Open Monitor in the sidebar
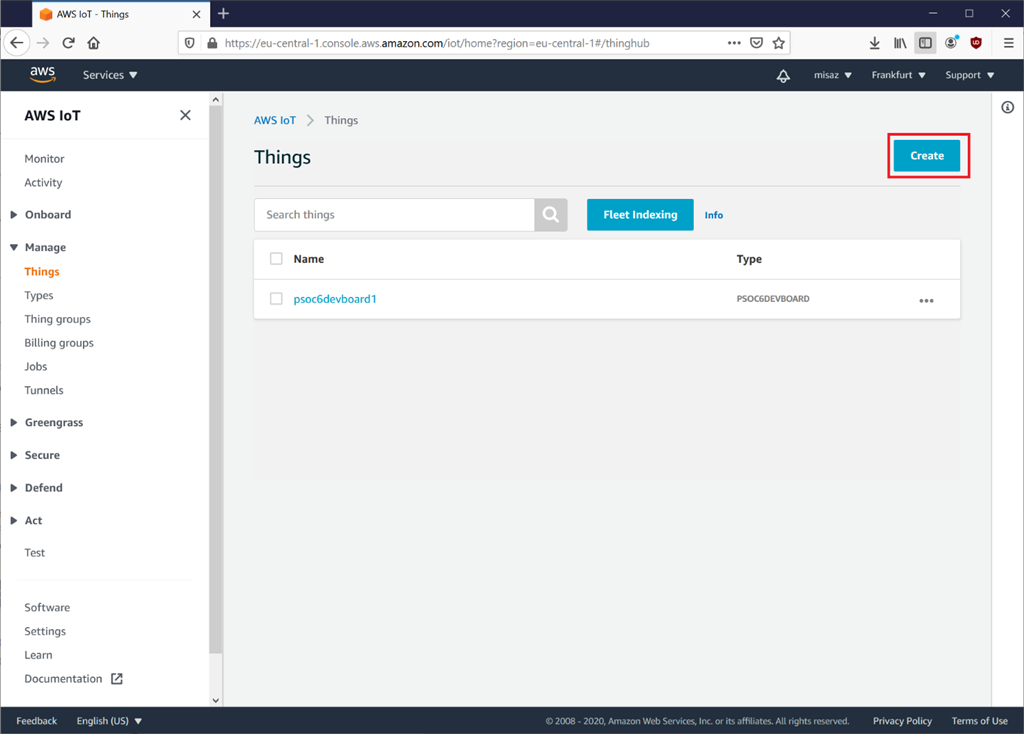Image resolution: width=1024 pixels, height=734 pixels. 44,159
